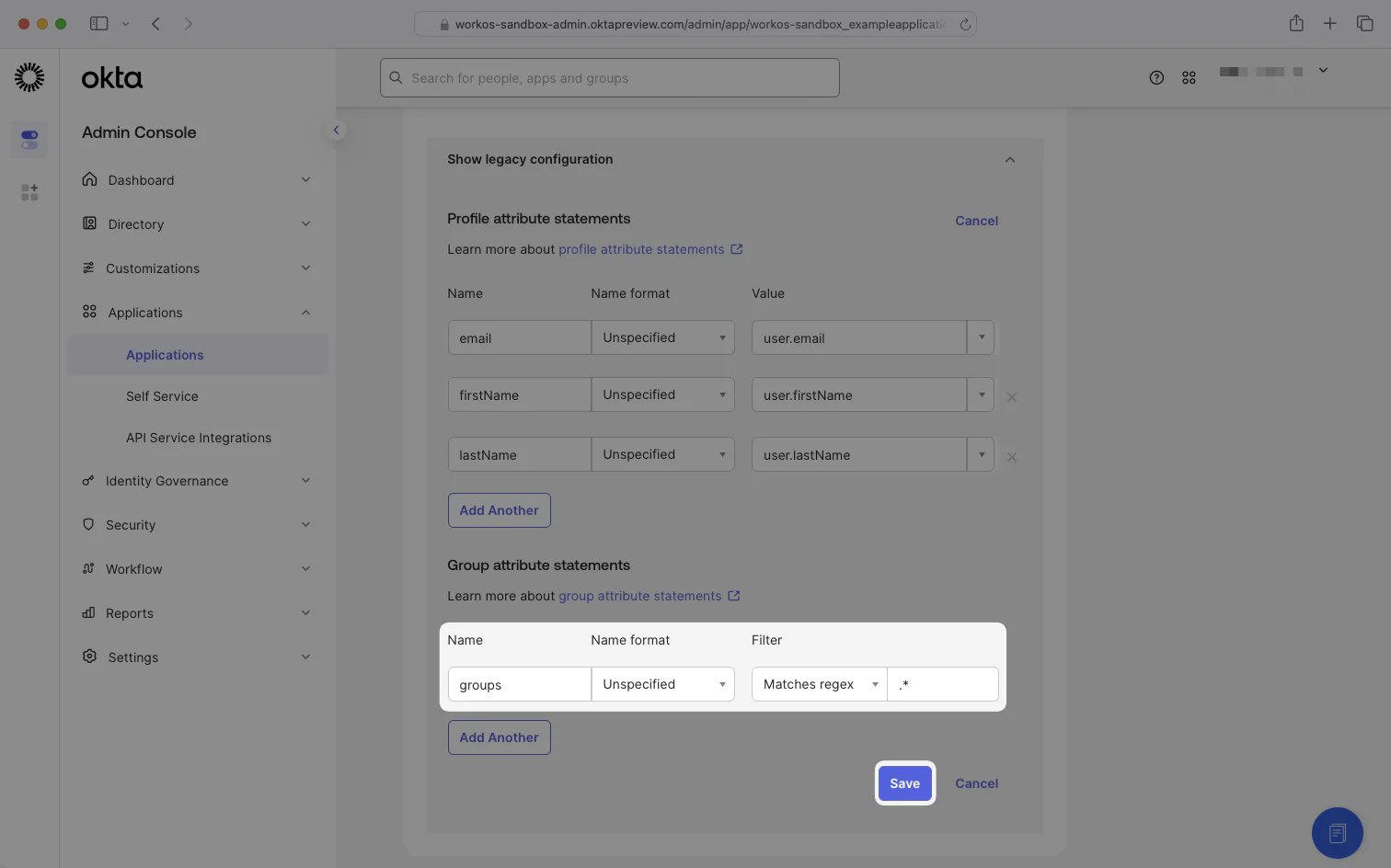The height and width of the screenshot is (868, 1391).
Task: Add Another group attribute statement
Action: [499, 737]
